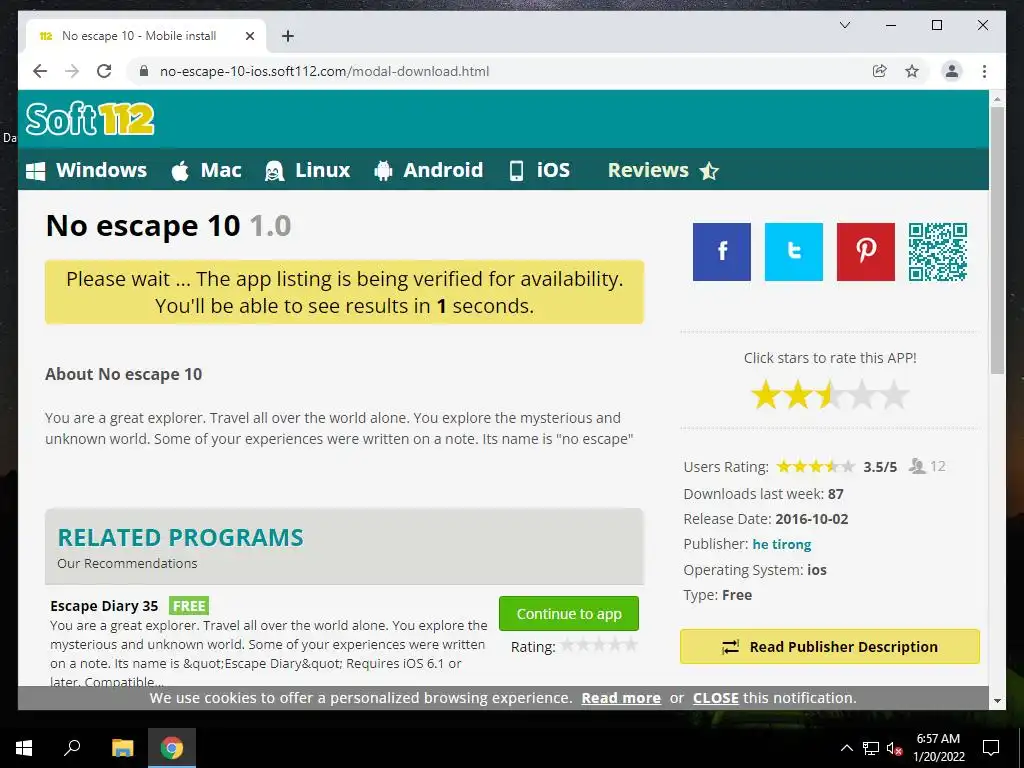Rate the app five stars
1024x768 pixels.
pyautogui.click(x=894, y=395)
